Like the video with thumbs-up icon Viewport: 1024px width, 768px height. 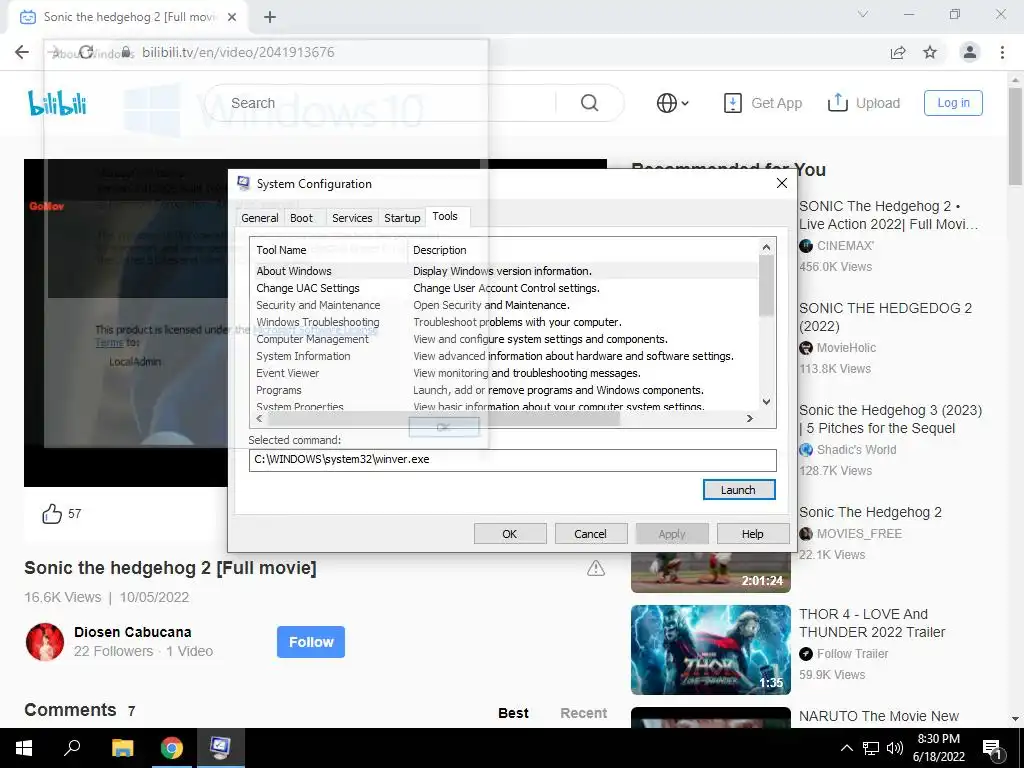coord(52,514)
